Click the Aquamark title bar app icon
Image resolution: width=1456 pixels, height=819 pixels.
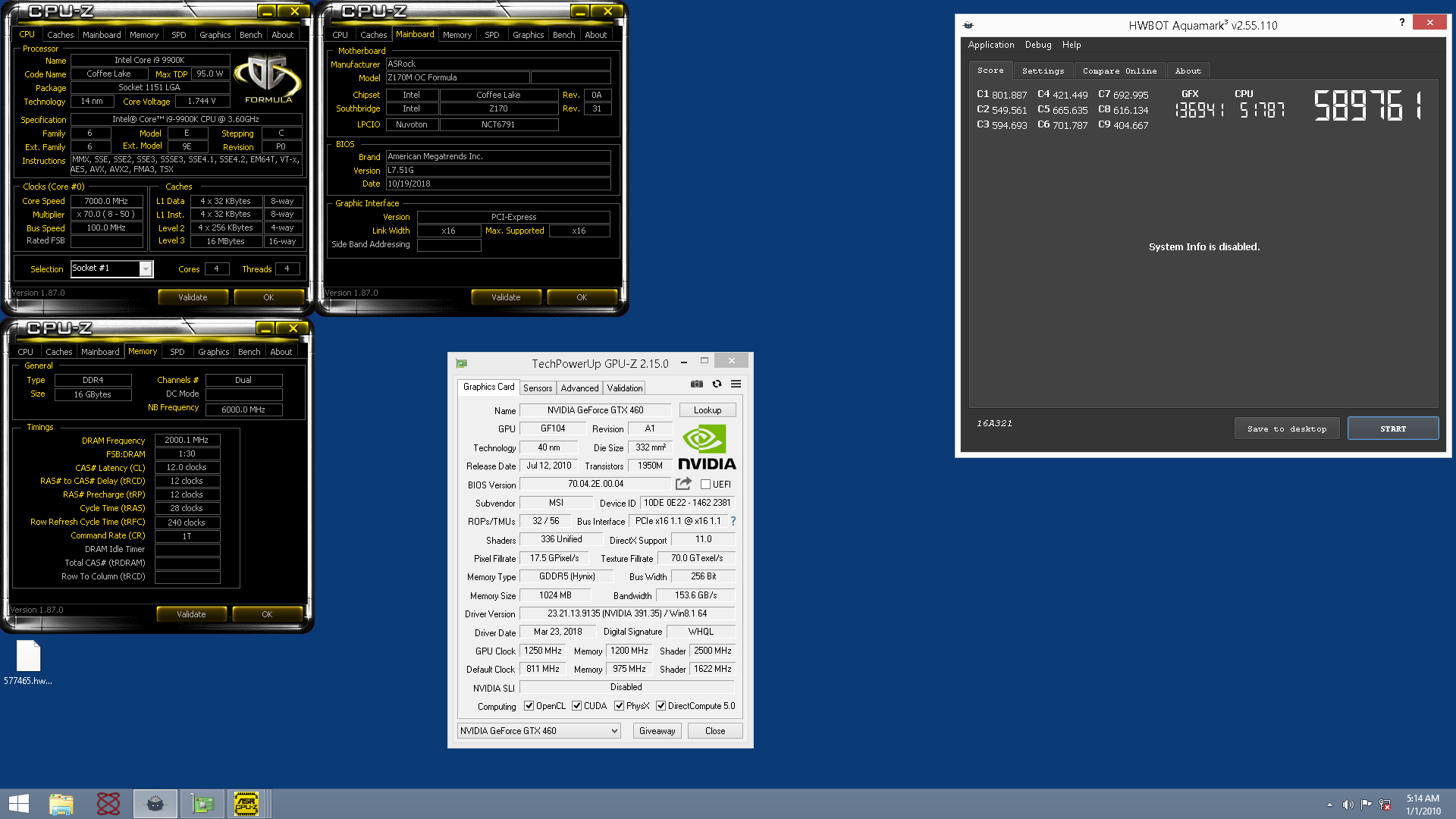(x=968, y=25)
